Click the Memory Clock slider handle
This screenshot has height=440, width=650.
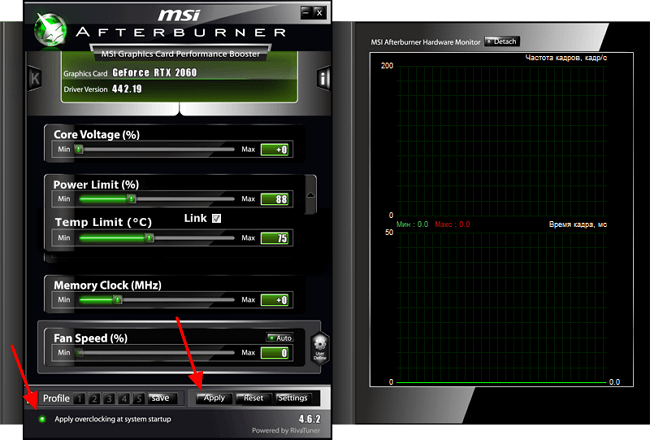[x=118, y=300]
